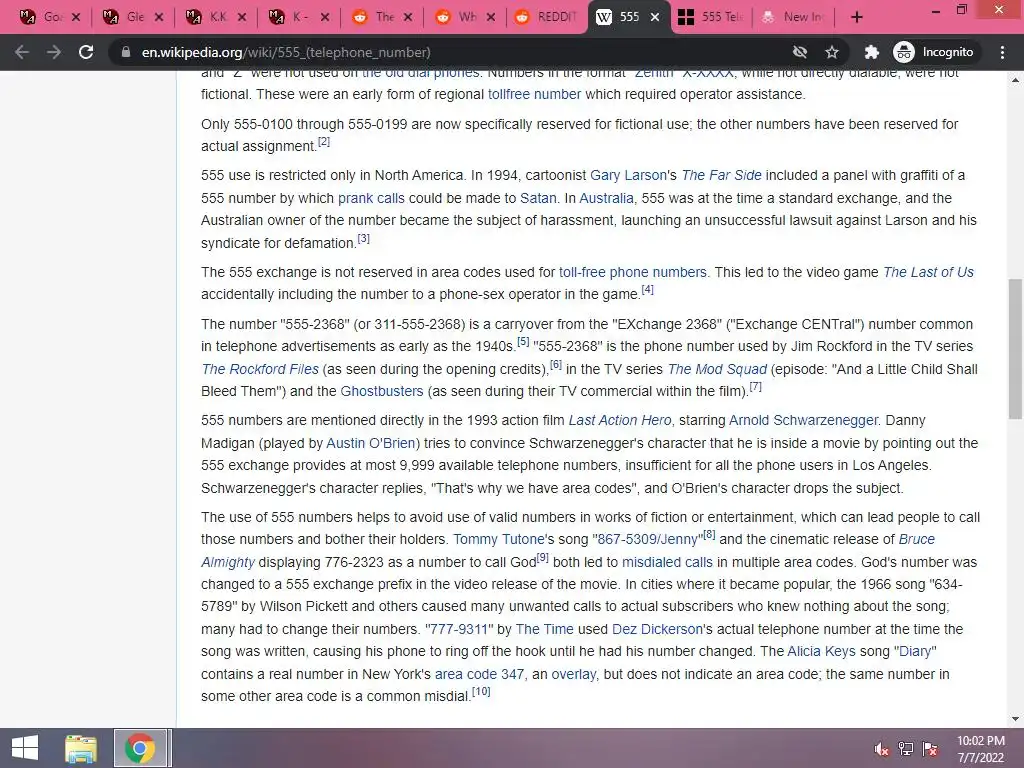Open the 'Austin O'Brien' link
Screen dimensions: 1024x768
[371, 443]
